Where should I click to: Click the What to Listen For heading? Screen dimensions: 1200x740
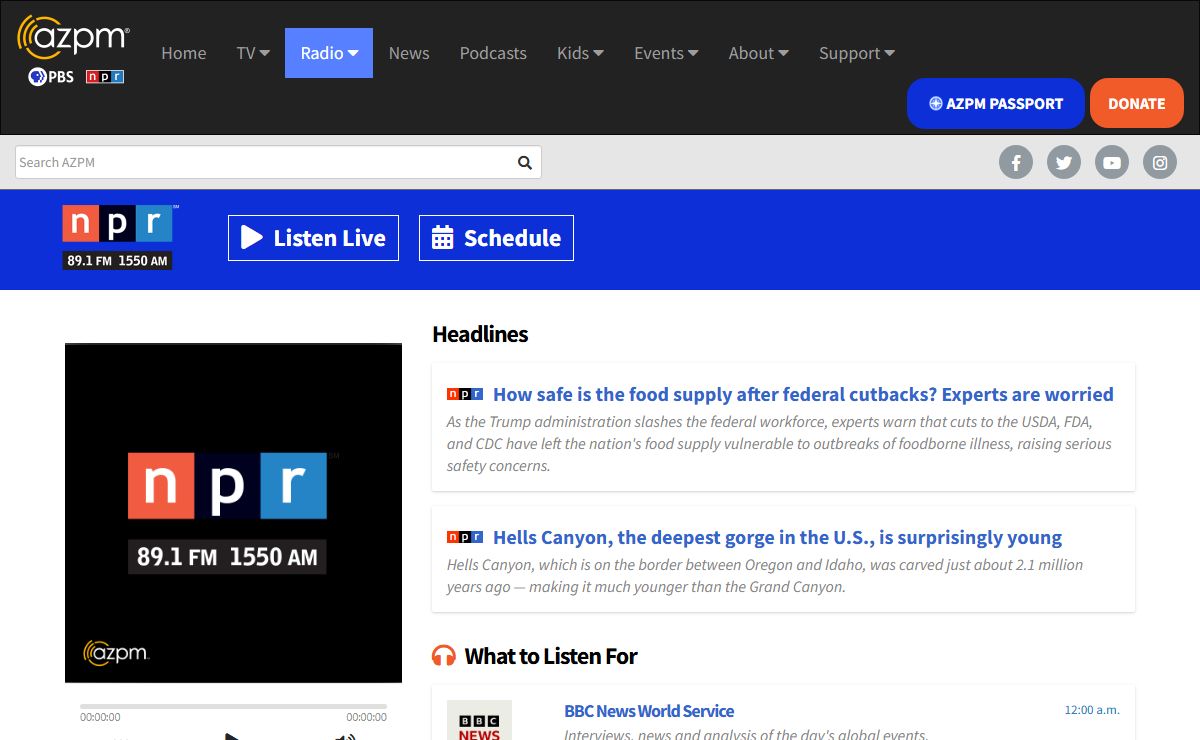551,656
